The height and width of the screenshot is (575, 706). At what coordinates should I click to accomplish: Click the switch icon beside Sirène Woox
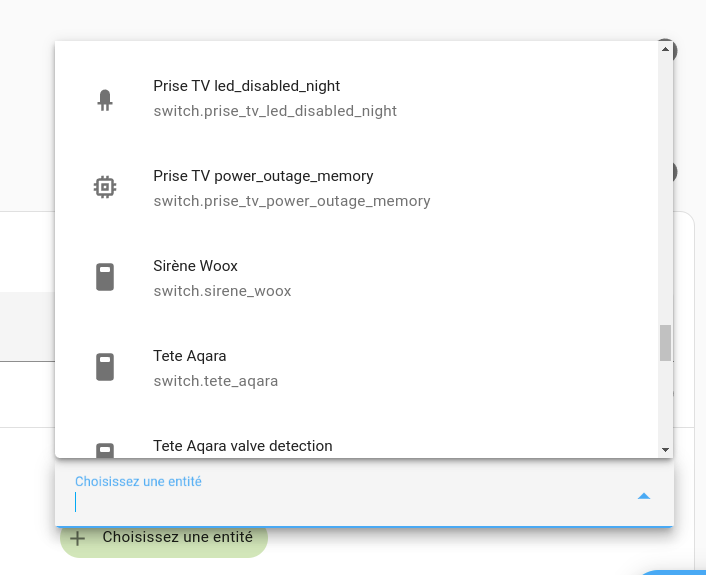tap(105, 277)
